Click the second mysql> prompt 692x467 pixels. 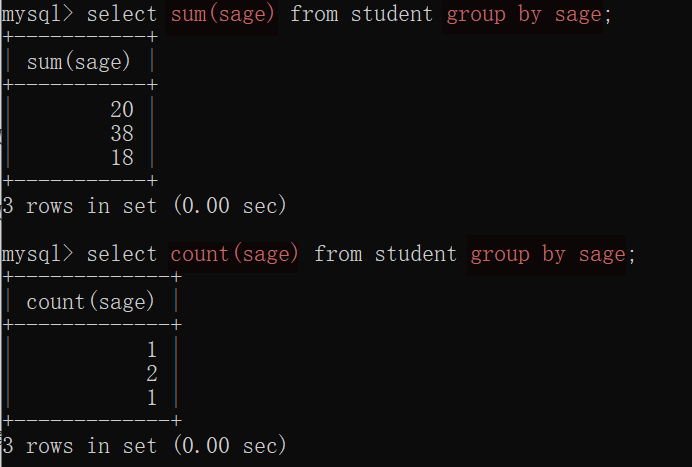point(37,254)
